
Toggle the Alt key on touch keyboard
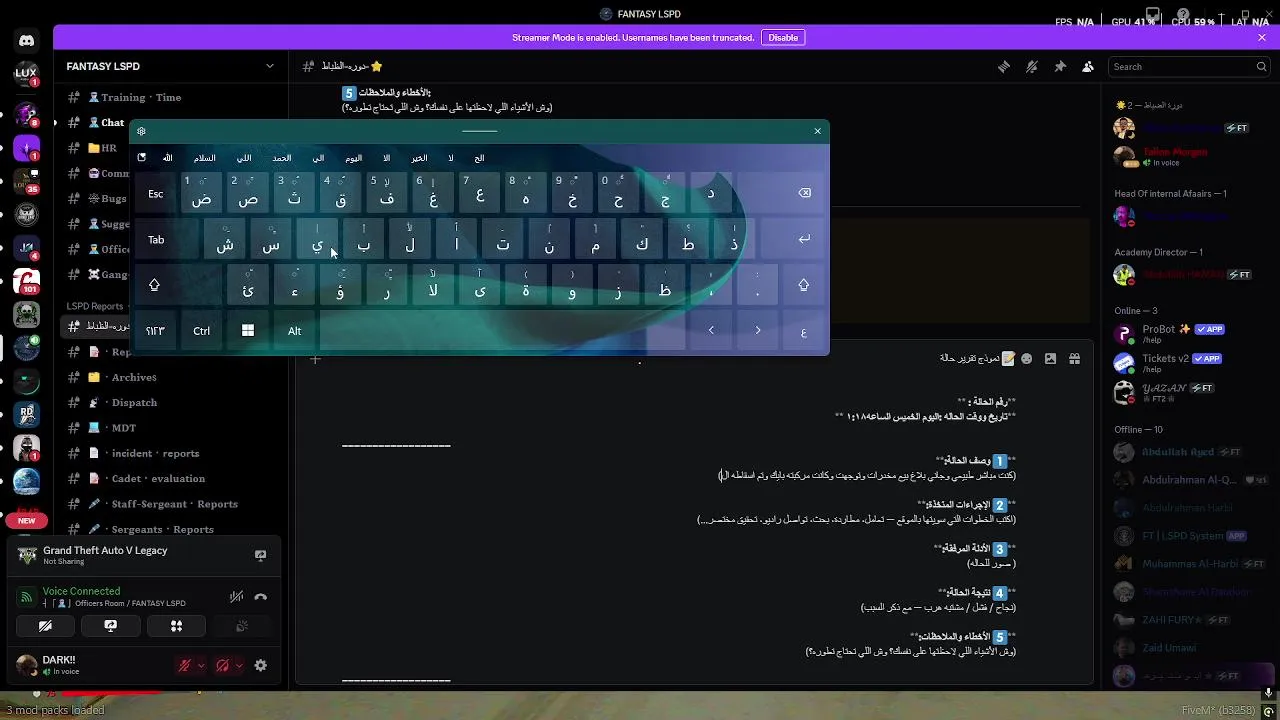coord(294,331)
